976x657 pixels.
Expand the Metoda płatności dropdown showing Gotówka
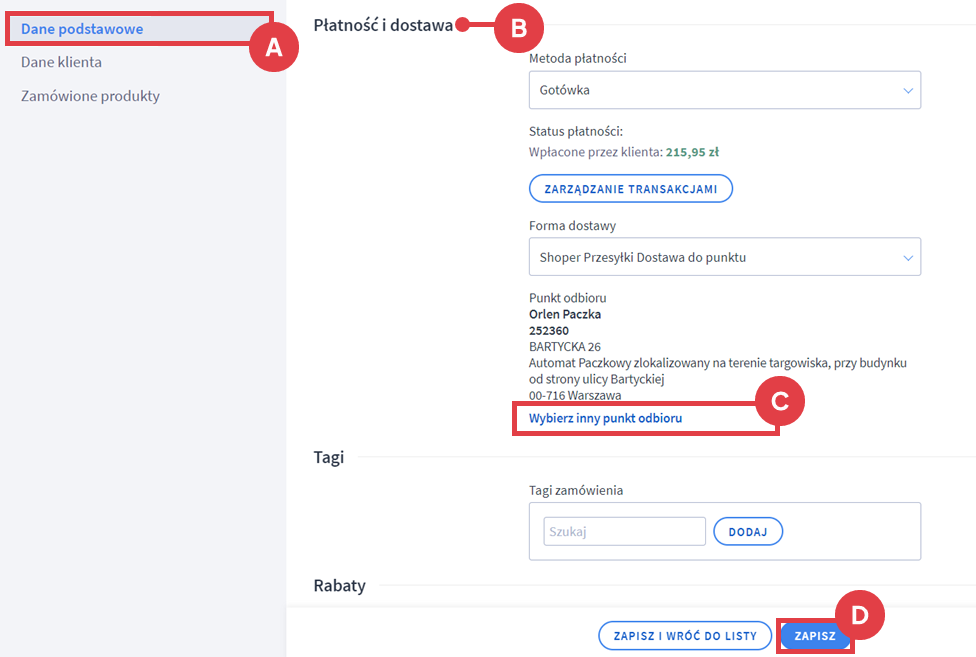click(x=724, y=90)
